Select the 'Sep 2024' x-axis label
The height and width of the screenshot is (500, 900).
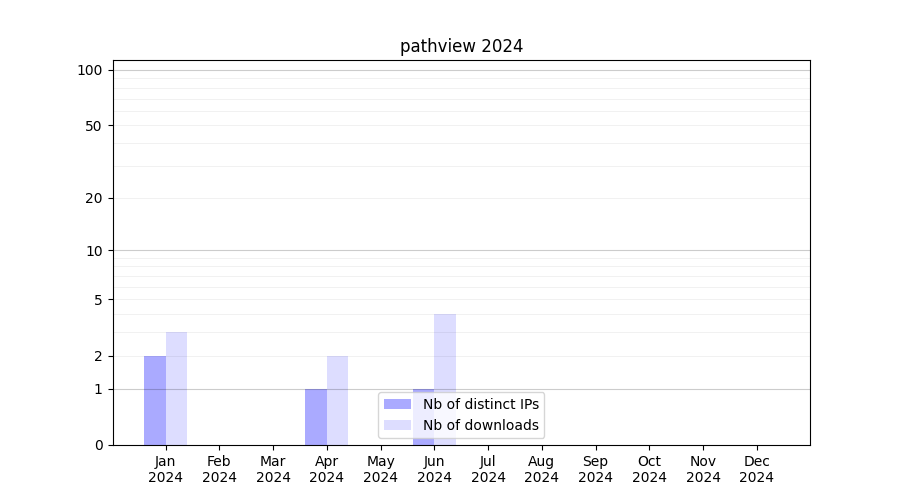click(x=595, y=469)
